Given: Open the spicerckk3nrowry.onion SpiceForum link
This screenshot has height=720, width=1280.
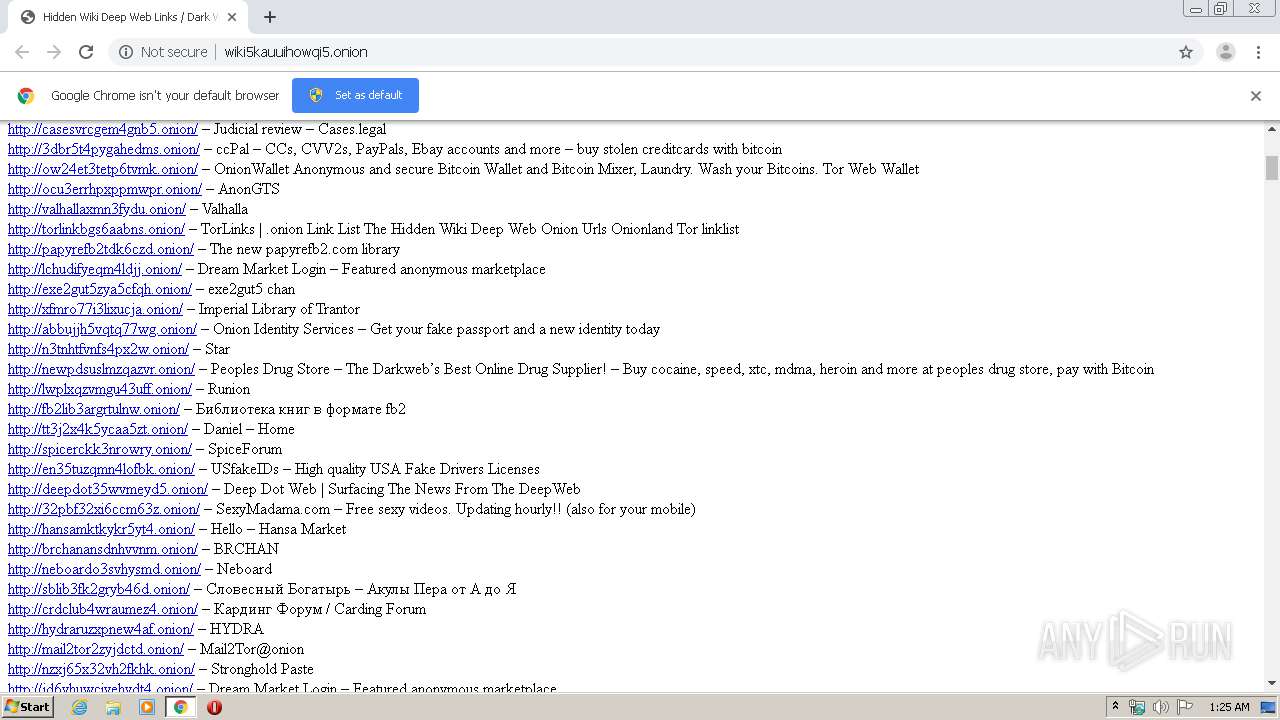Looking at the screenshot, I should (x=100, y=449).
